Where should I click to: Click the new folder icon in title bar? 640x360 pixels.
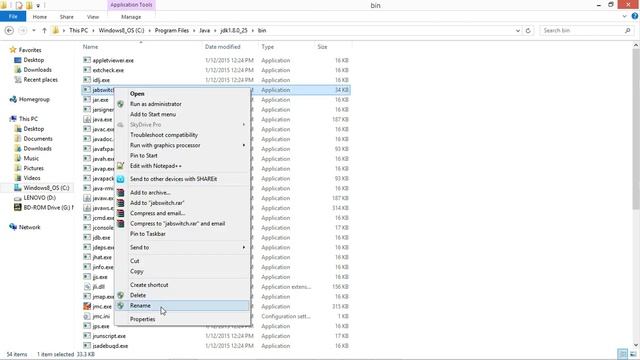29,5
